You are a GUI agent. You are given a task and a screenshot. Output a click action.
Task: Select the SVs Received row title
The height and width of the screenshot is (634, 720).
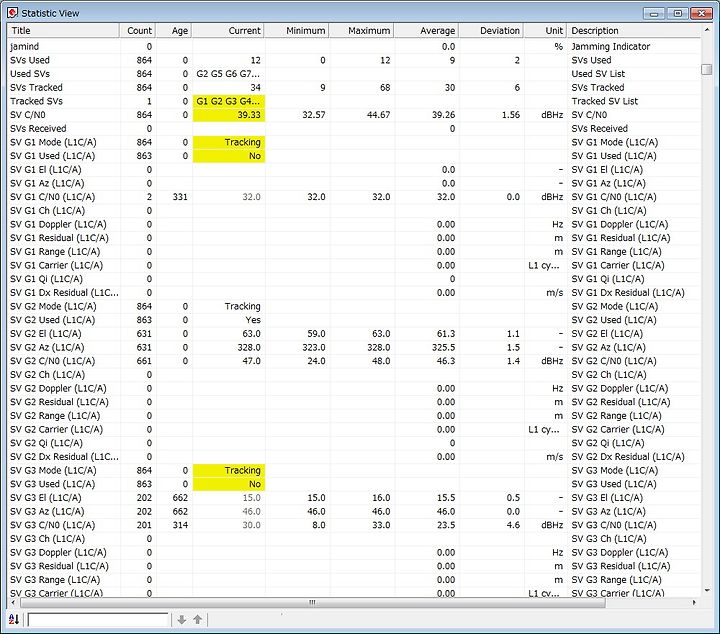(38, 129)
